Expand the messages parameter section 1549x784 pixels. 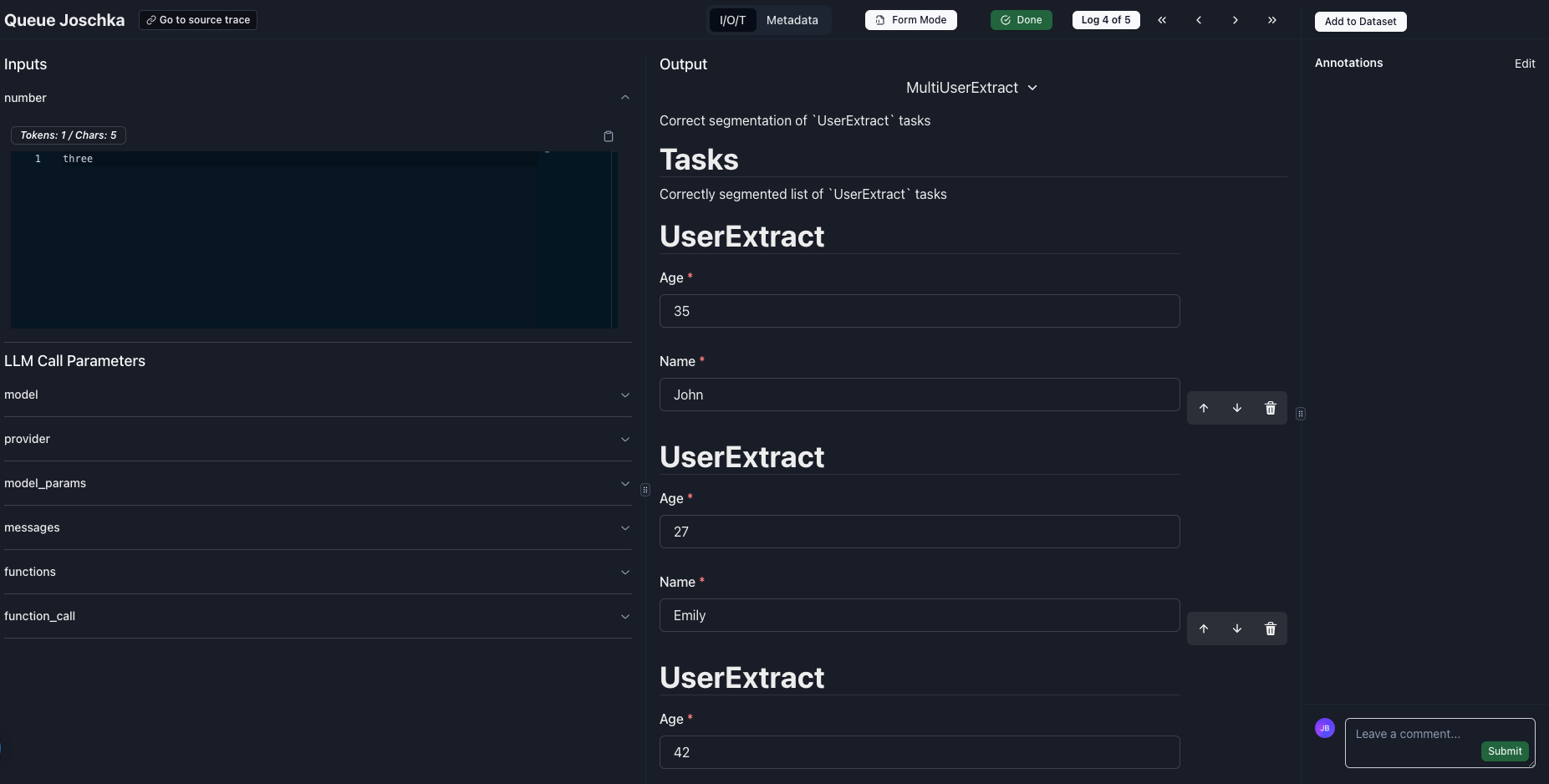click(x=624, y=527)
